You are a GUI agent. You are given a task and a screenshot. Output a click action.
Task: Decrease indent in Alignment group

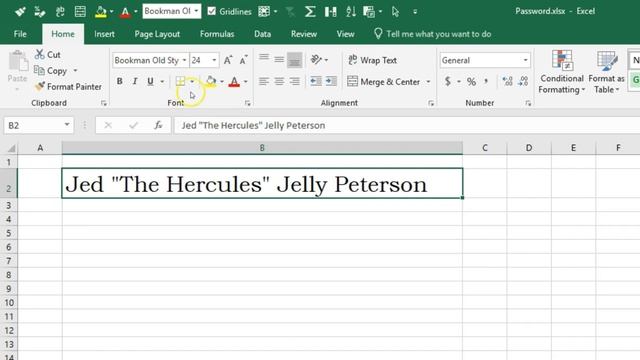pos(316,81)
